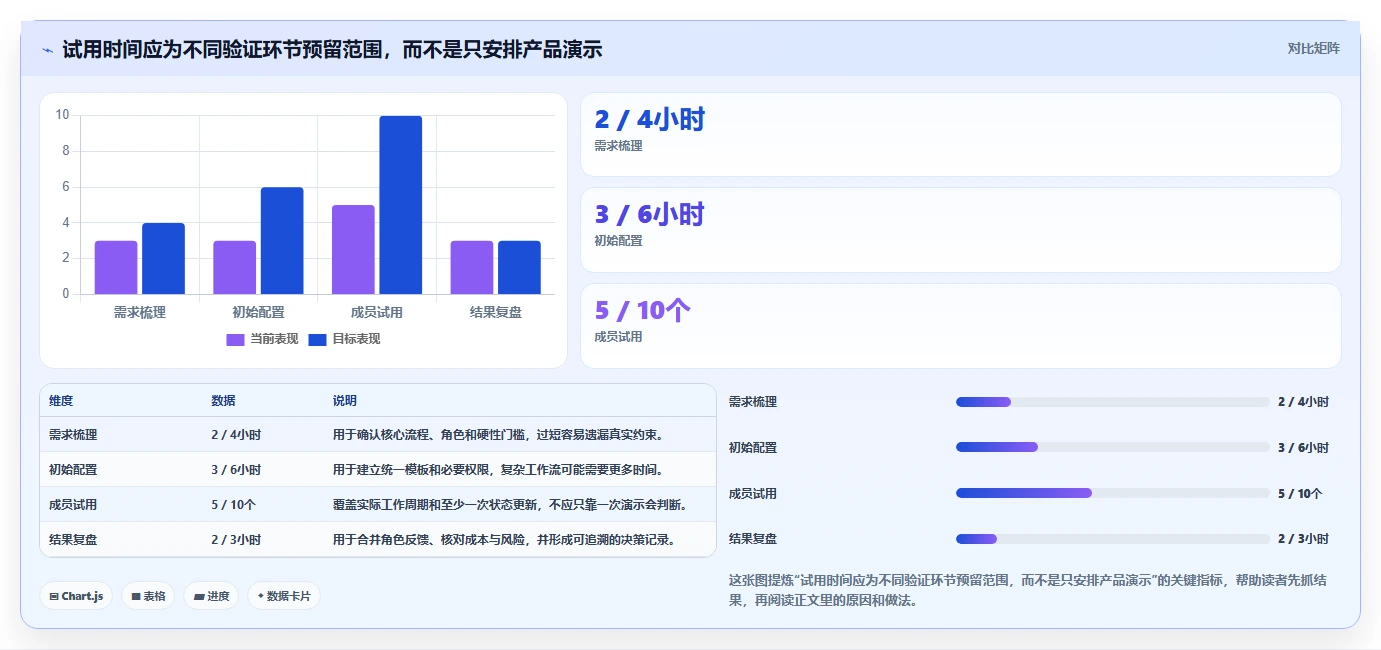Click the 5 / 10个 table cell

pyautogui.click(x=234, y=505)
